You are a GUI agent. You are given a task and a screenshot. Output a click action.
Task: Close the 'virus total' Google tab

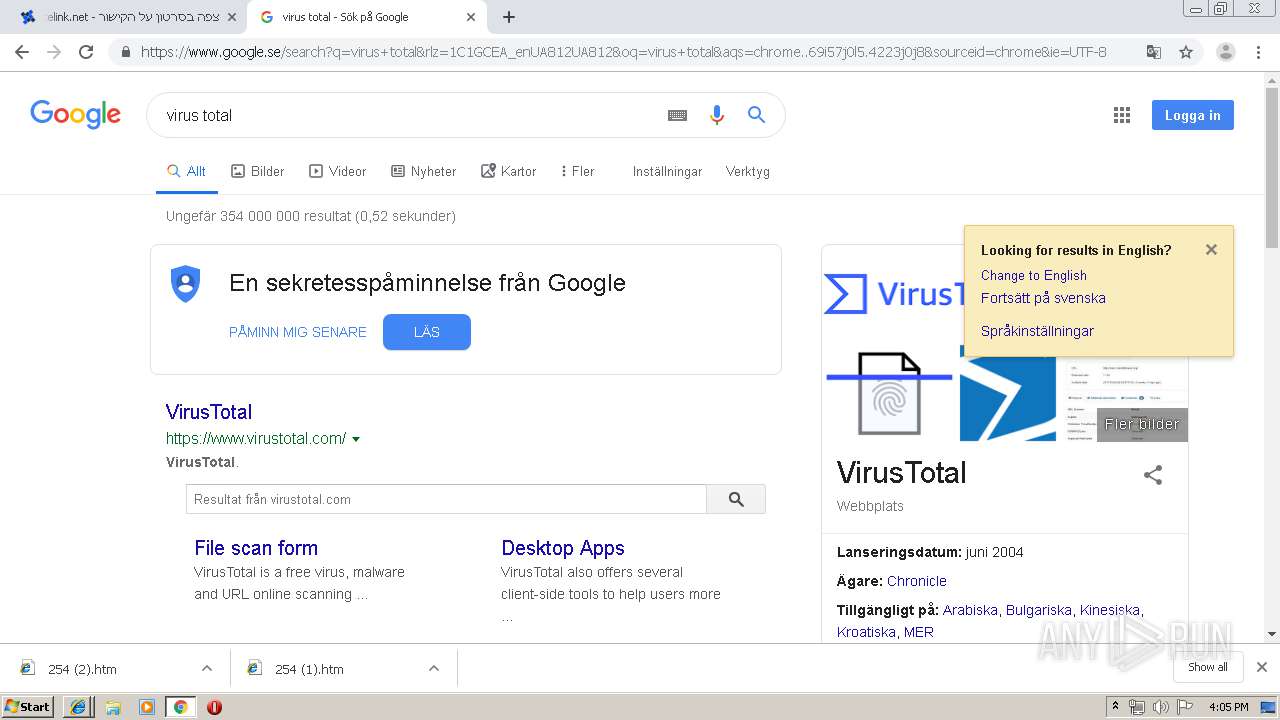(x=471, y=17)
